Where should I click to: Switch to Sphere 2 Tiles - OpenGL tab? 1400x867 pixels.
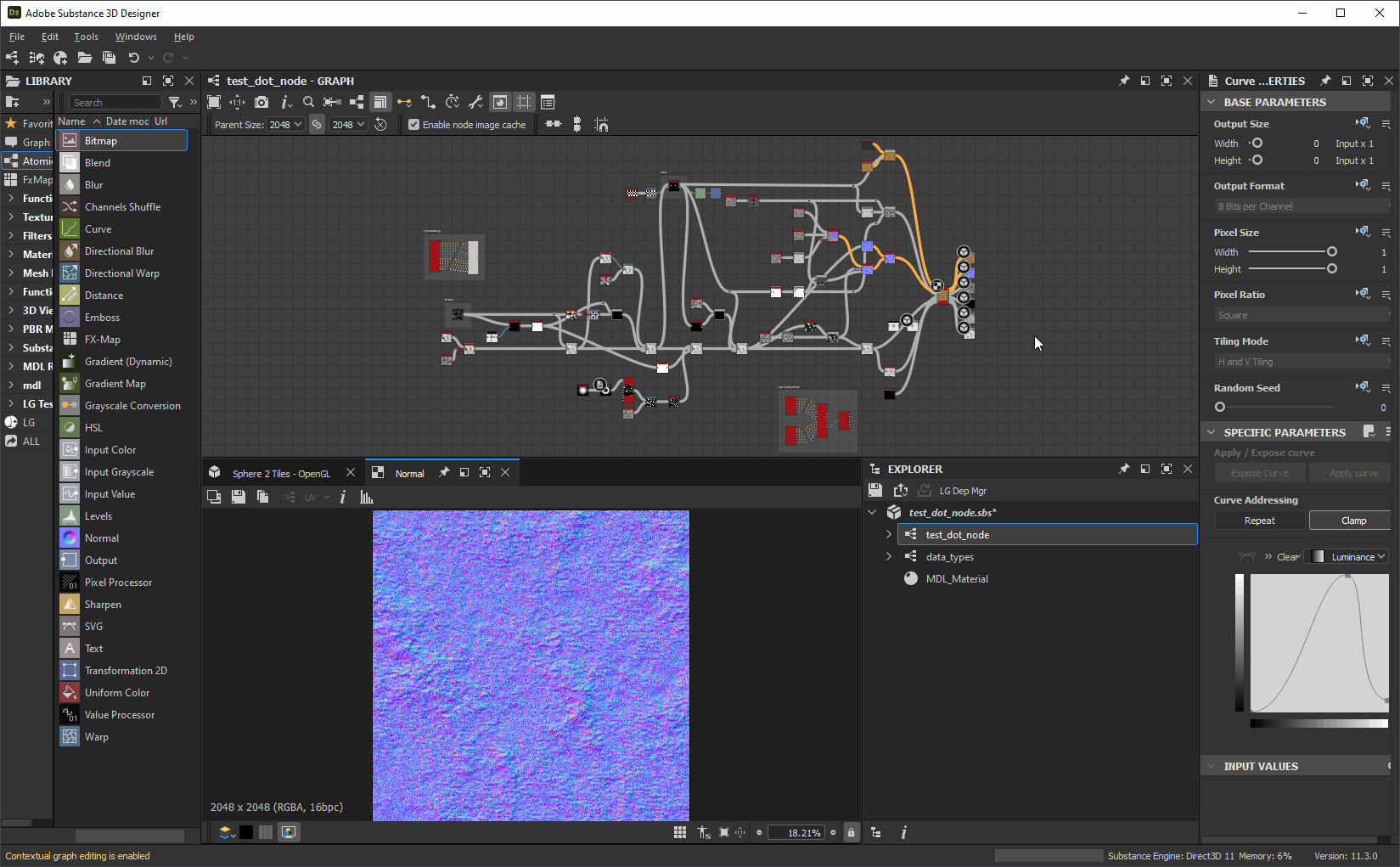(x=281, y=473)
